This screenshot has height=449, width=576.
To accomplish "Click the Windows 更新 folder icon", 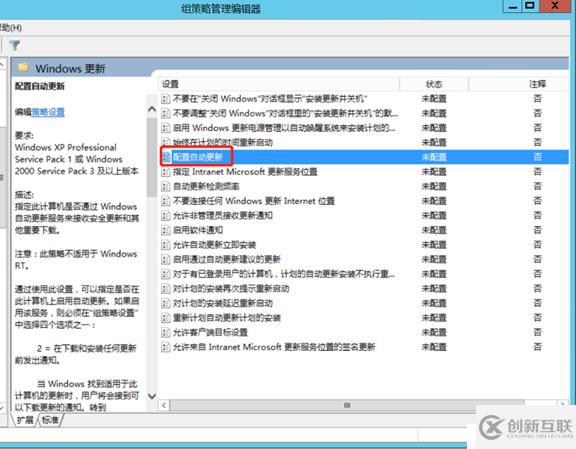I will click(24, 67).
